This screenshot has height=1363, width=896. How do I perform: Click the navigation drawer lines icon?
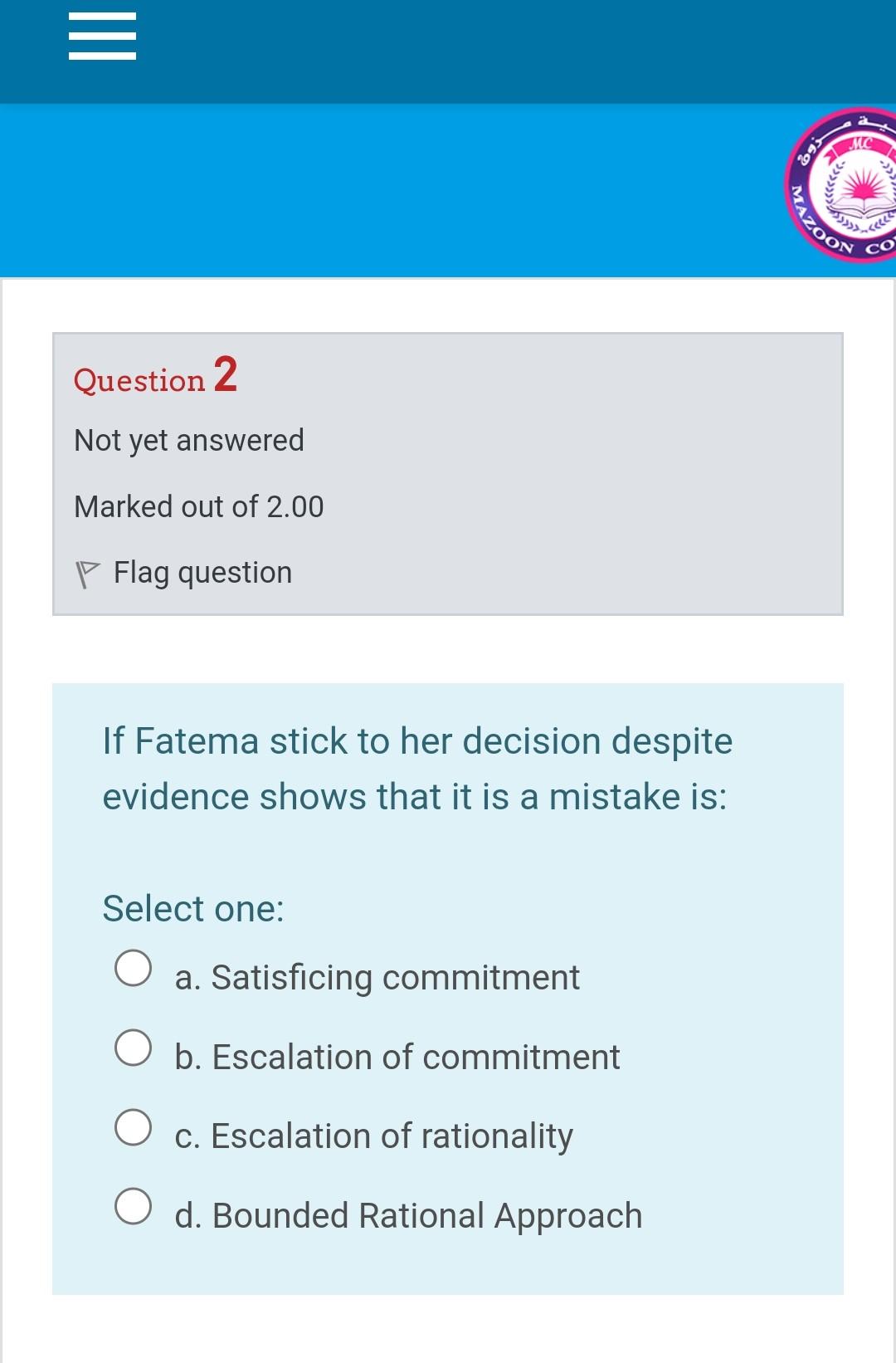[102, 36]
